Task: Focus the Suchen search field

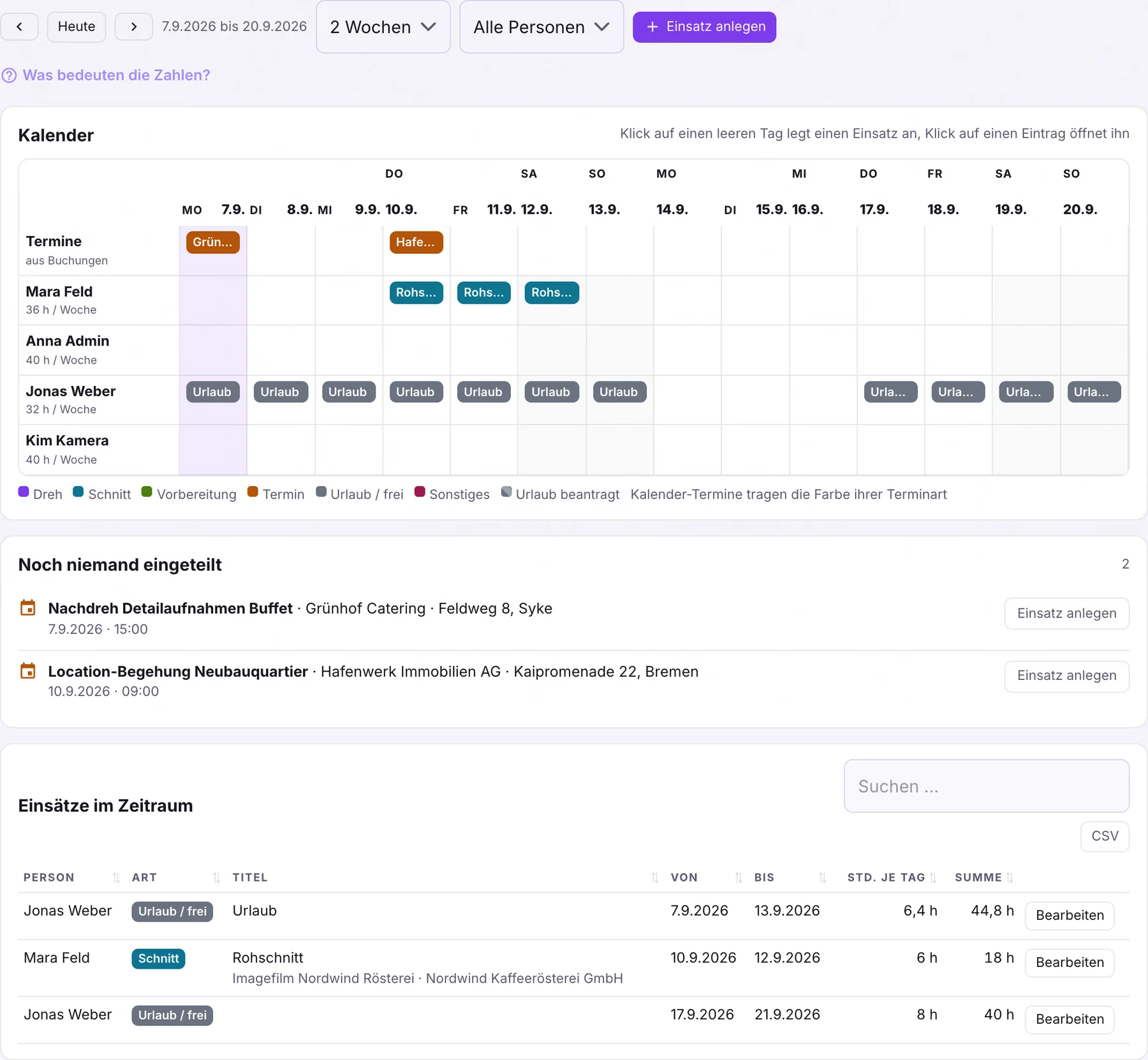Action: [x=987, y=786]
